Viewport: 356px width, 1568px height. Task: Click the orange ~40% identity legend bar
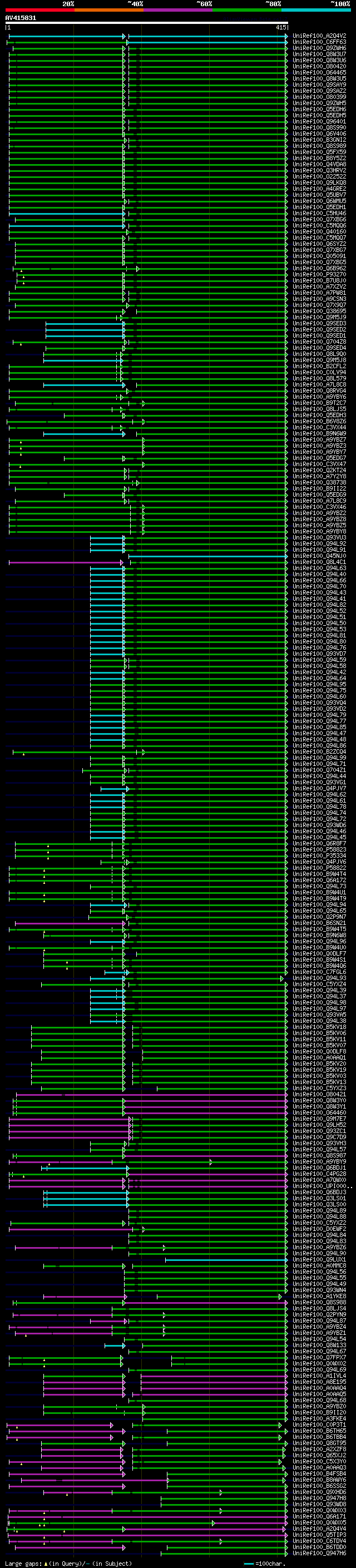point(108,10)
